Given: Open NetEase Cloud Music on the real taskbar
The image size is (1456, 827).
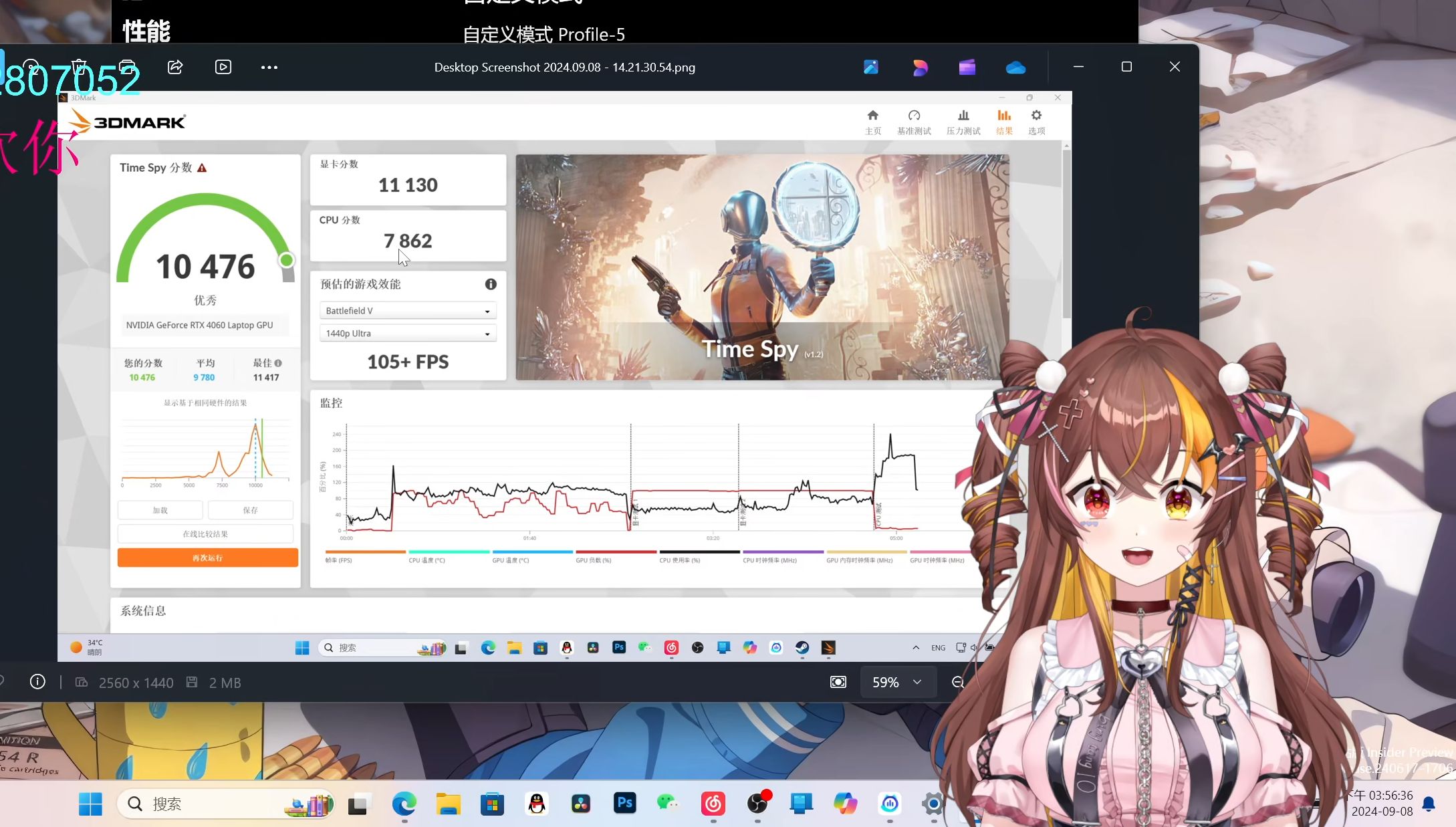Looking at the screenshot, I should pos(713,804).
